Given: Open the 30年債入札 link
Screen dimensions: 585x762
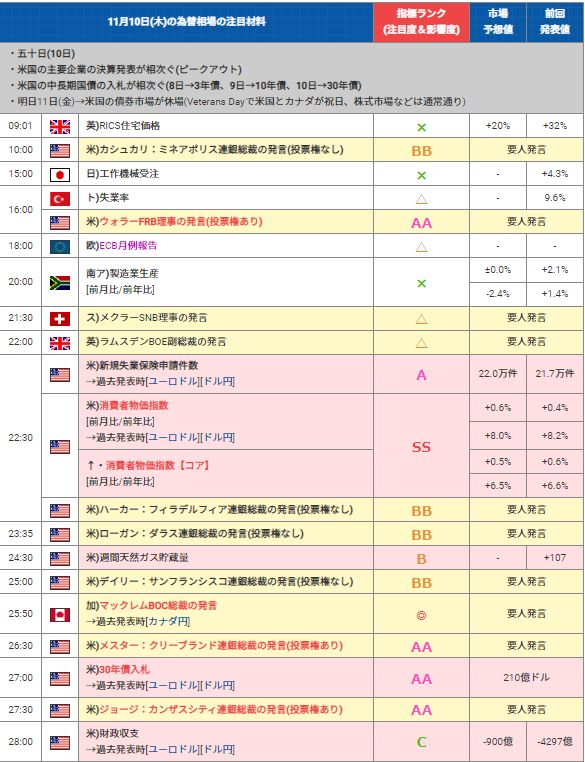Looking at the screenshot, I should point(125,669).
